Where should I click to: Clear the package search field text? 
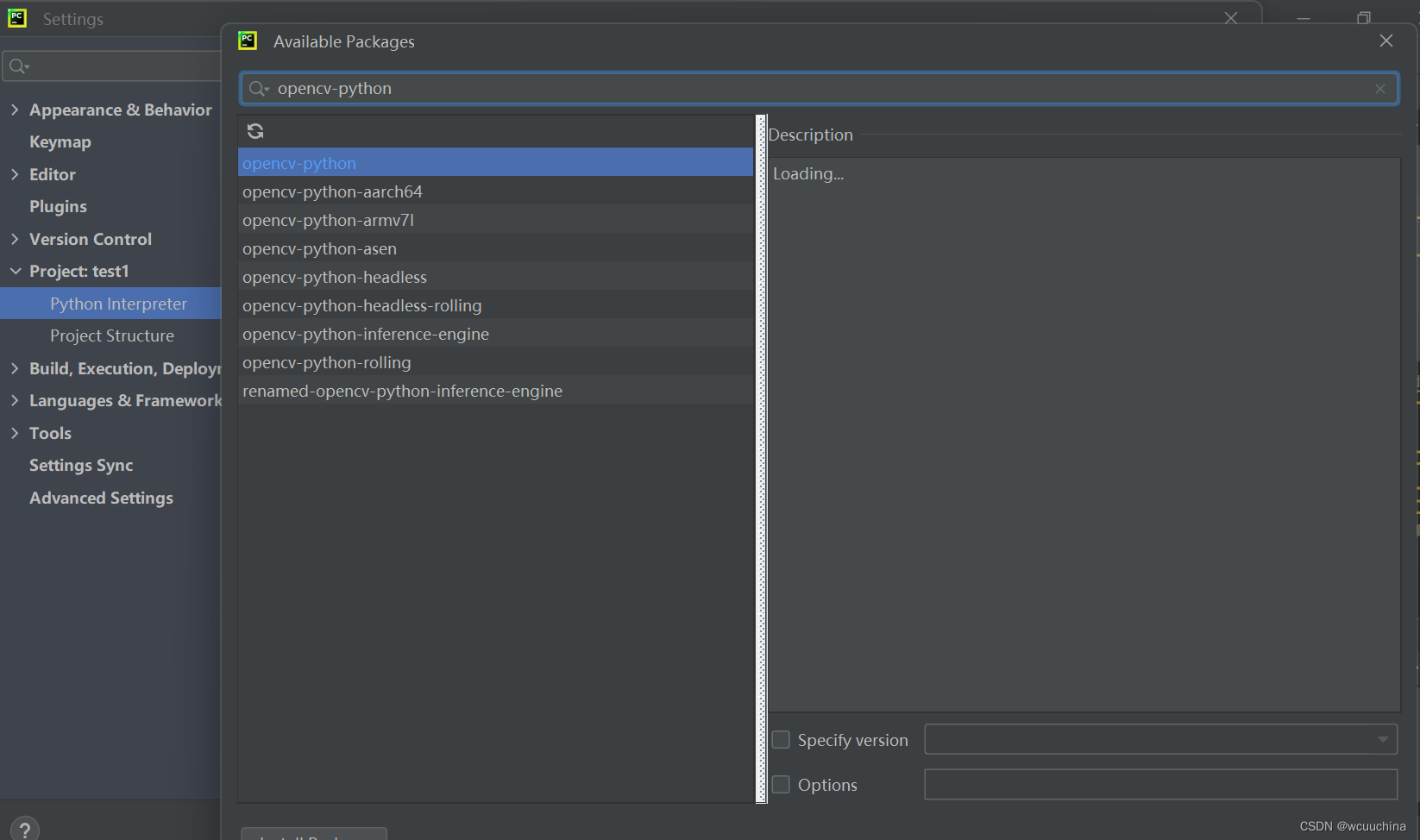tap(1380, 89)
